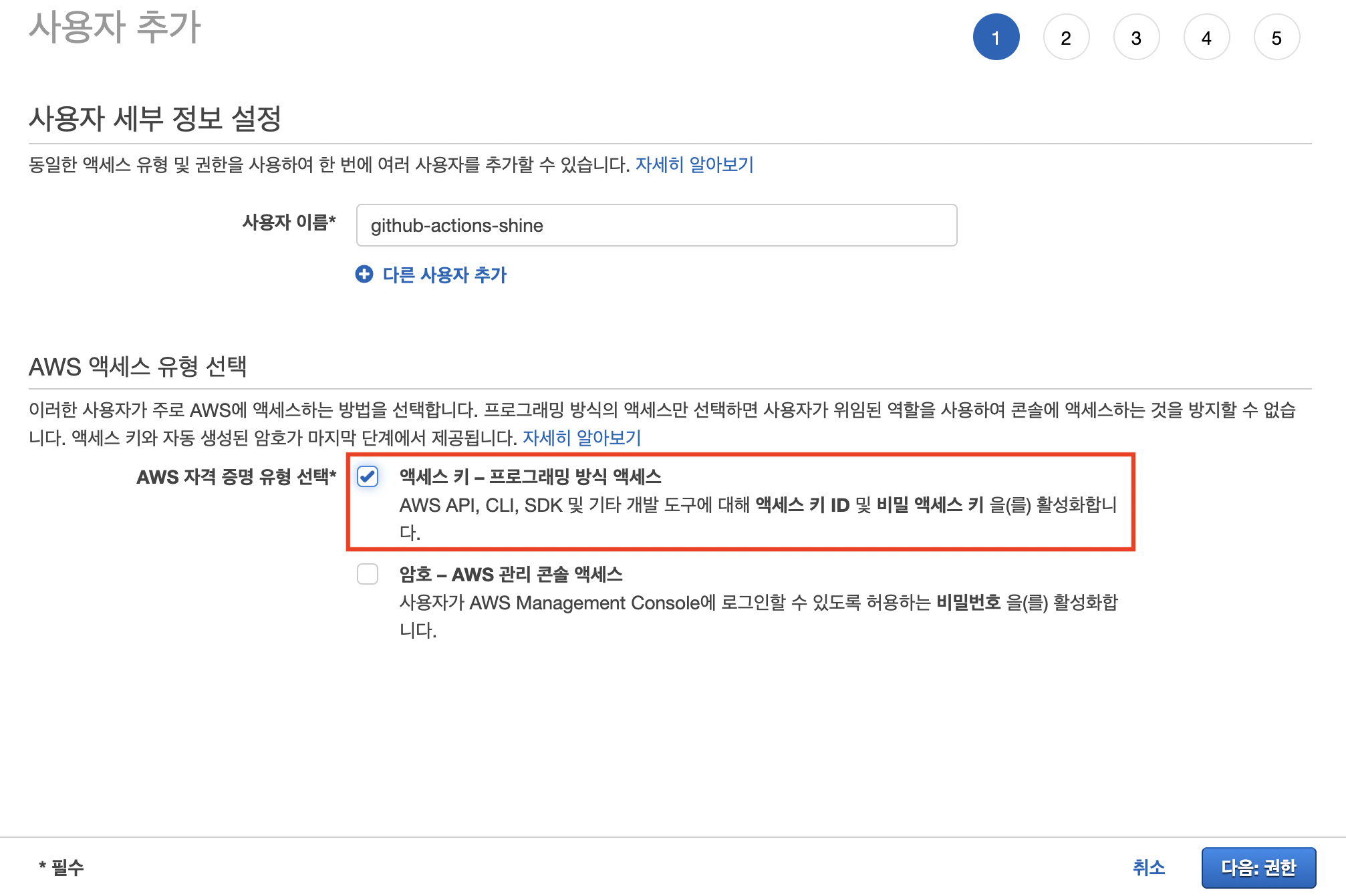Click the 취소 cancel link
The height and width of the screenshot is (896, 1346).
coord(1148,867)
